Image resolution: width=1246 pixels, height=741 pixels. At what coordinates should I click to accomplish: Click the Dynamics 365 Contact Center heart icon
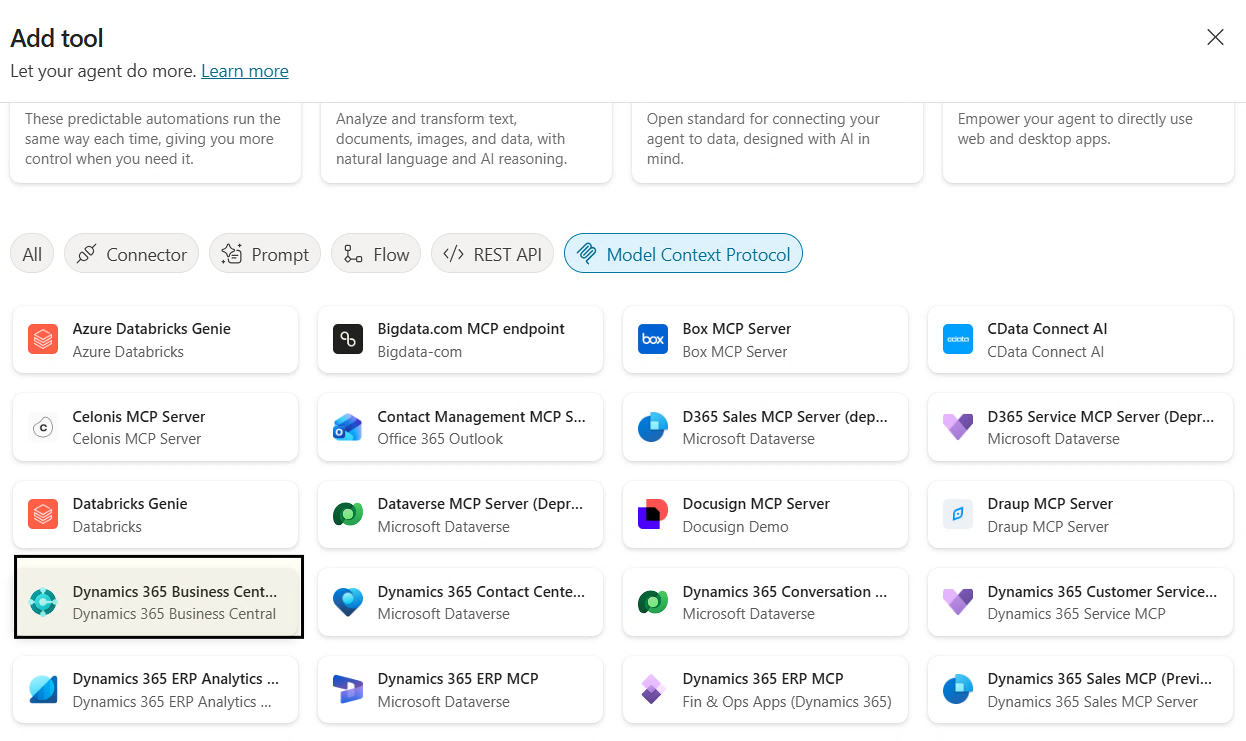point(347,602)
